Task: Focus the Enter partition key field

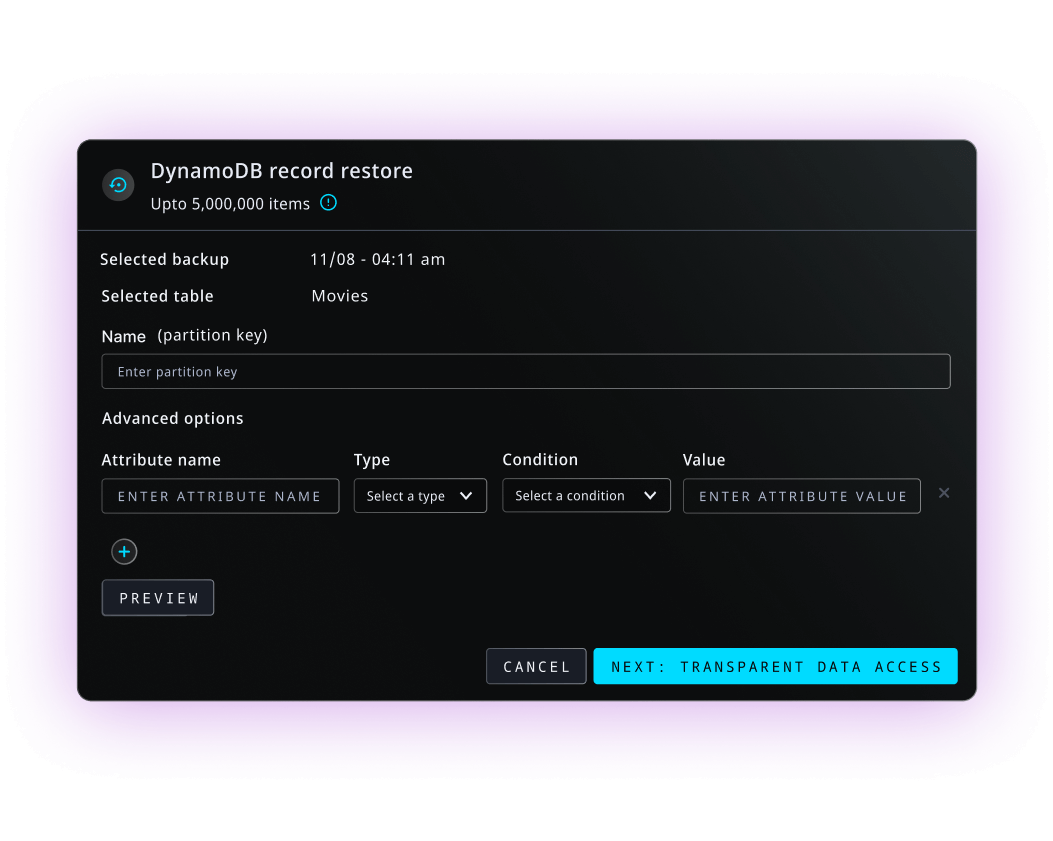Action: click(x=526, y=371)
